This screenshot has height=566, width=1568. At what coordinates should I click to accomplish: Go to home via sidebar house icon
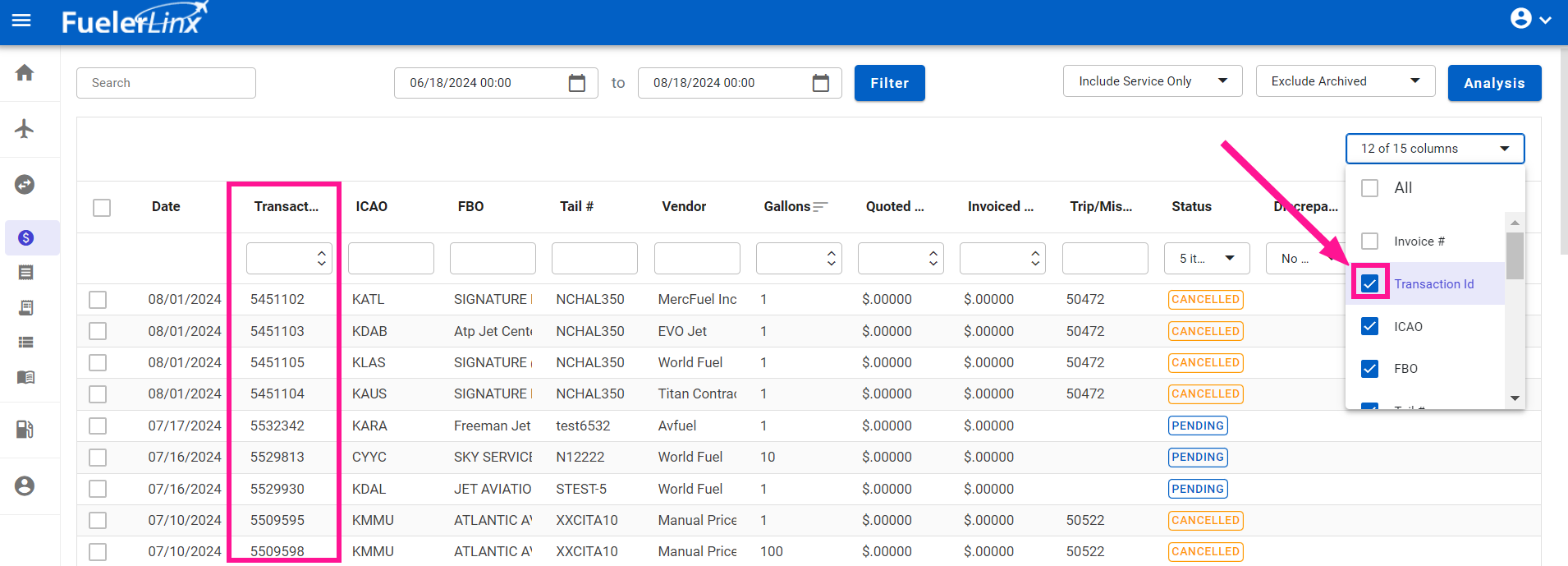click(25, 73)
